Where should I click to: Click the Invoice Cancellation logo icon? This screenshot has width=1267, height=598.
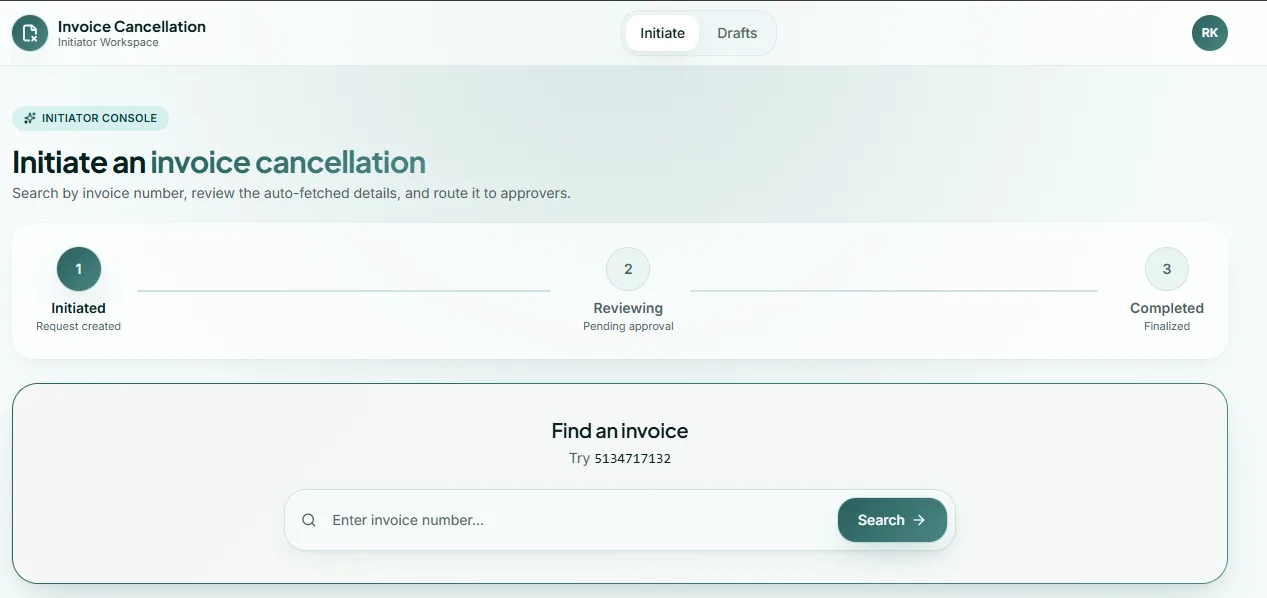coord(30,33)
